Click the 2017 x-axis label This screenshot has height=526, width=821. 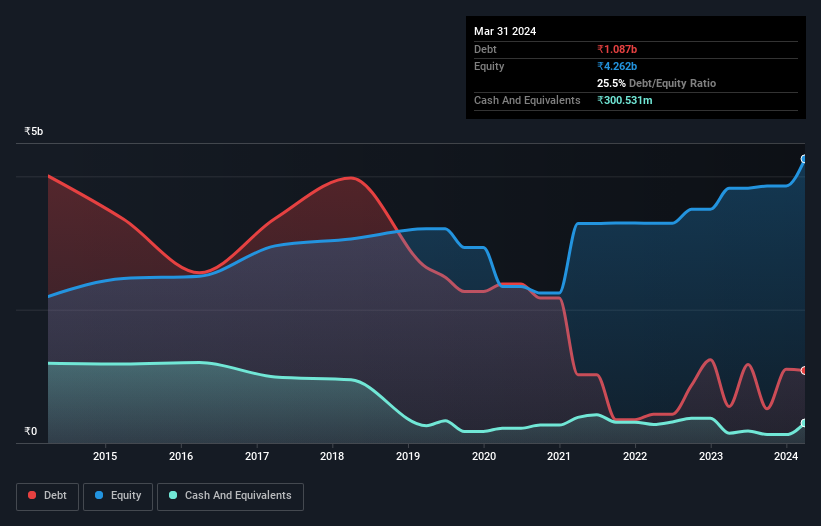257,456
